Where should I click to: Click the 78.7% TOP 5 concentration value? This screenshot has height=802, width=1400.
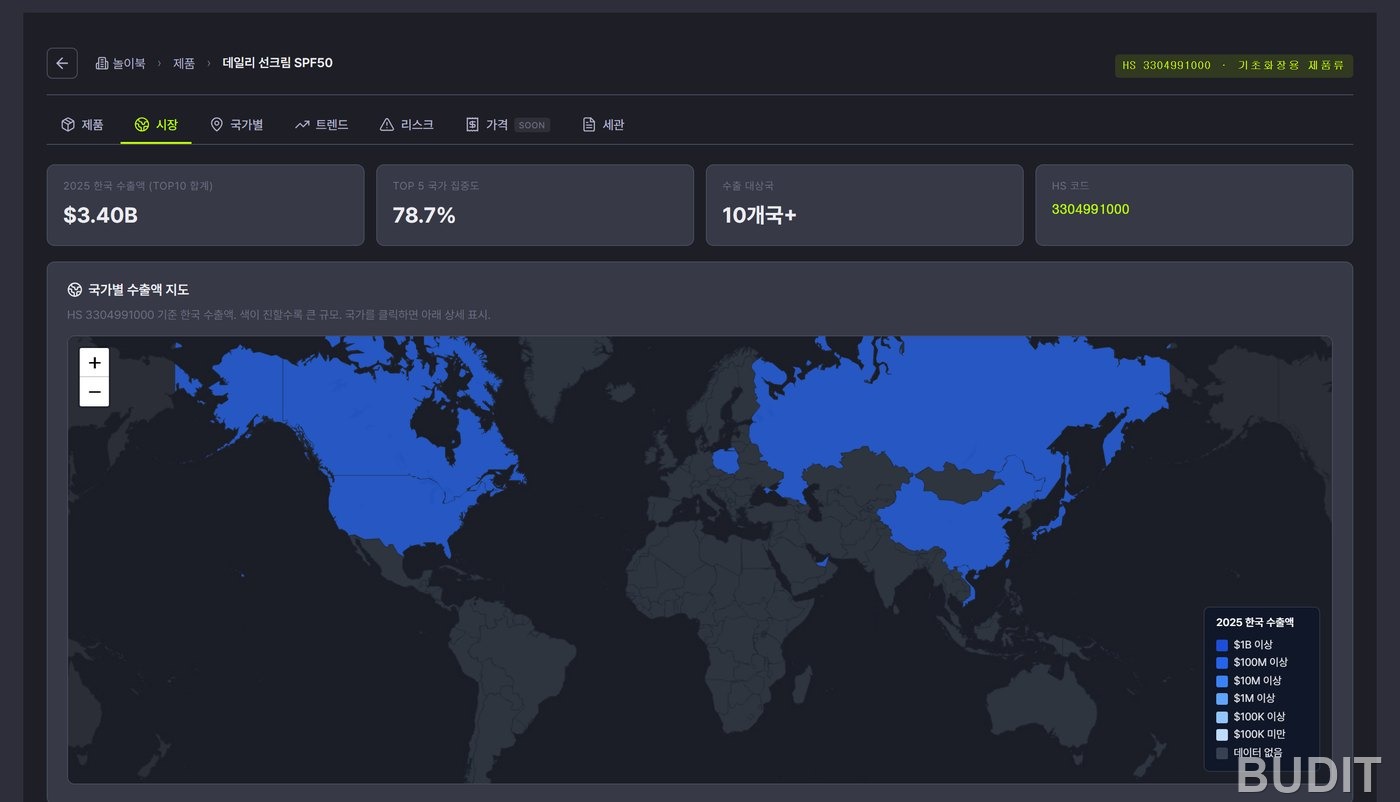tap(424, 215)
